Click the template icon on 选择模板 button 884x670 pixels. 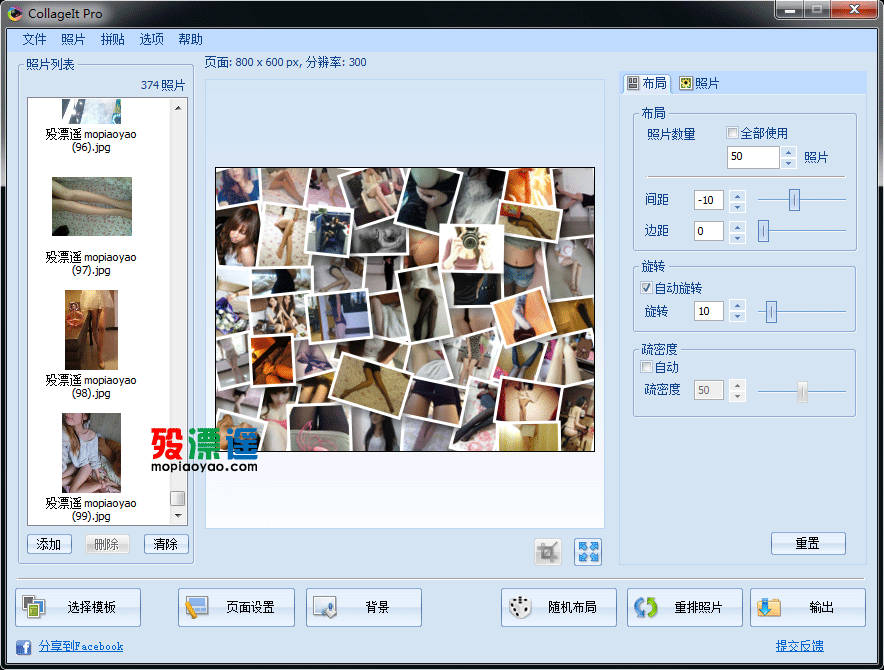[33, 607]
